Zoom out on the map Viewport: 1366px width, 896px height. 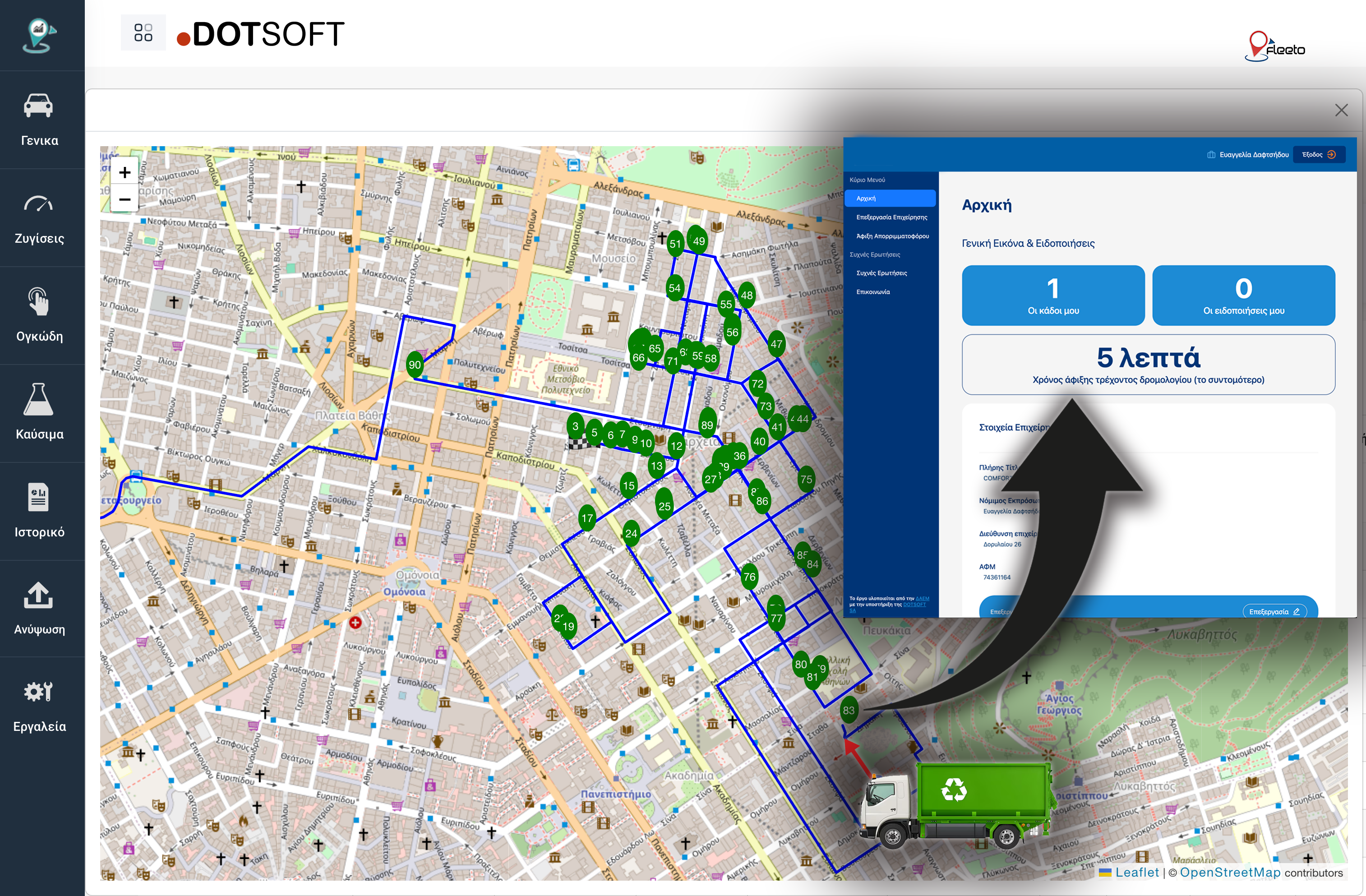pyautogui.click(x=125, y=199)
